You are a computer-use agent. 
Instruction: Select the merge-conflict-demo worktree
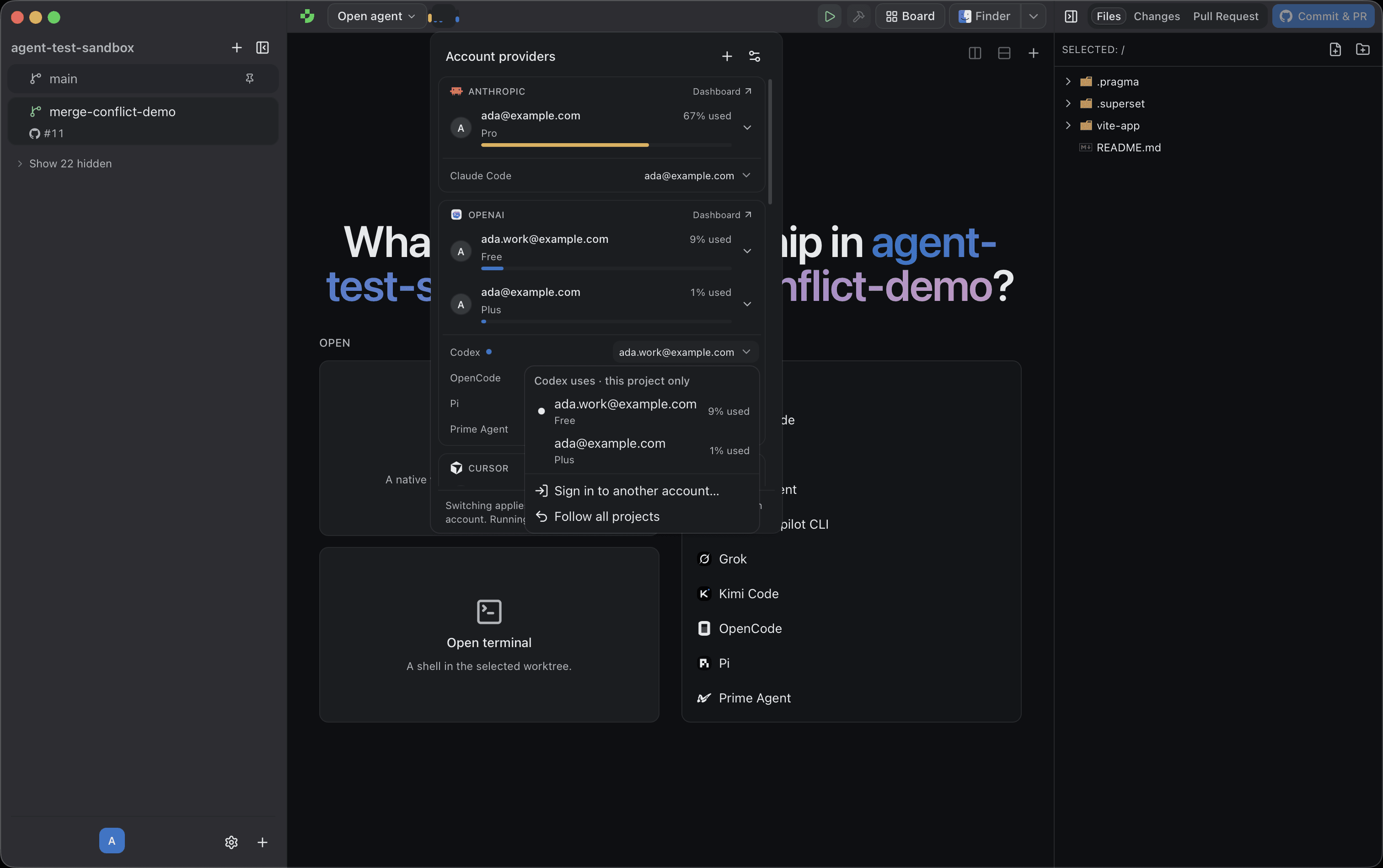tap(143, 121)
